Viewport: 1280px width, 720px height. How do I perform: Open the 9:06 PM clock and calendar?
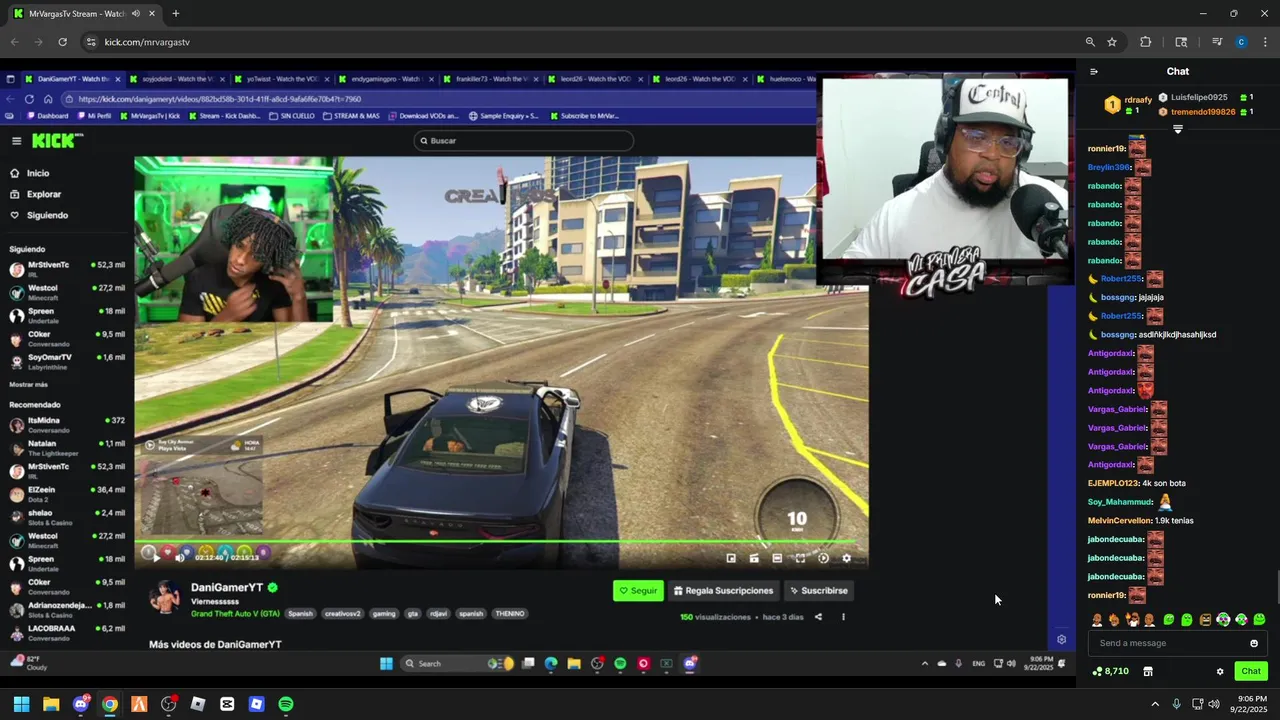click(1249, 704)
